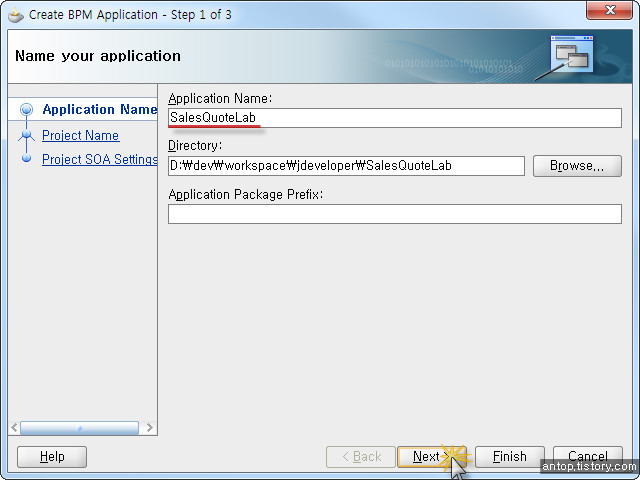
Task: Click the 'Application Name:' label
Action: click(220, 98)
